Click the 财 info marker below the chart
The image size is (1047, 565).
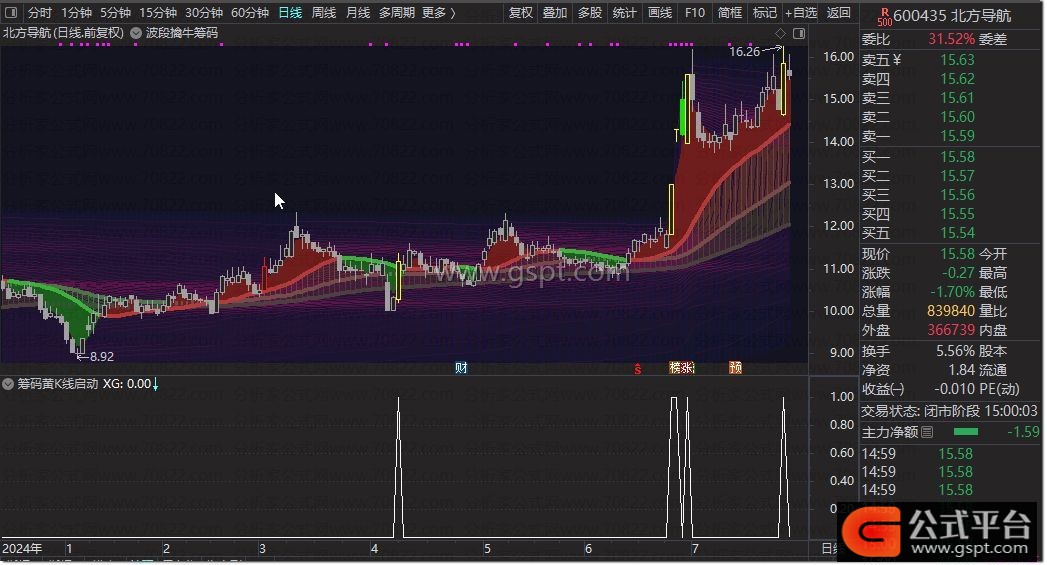[461, 367]
